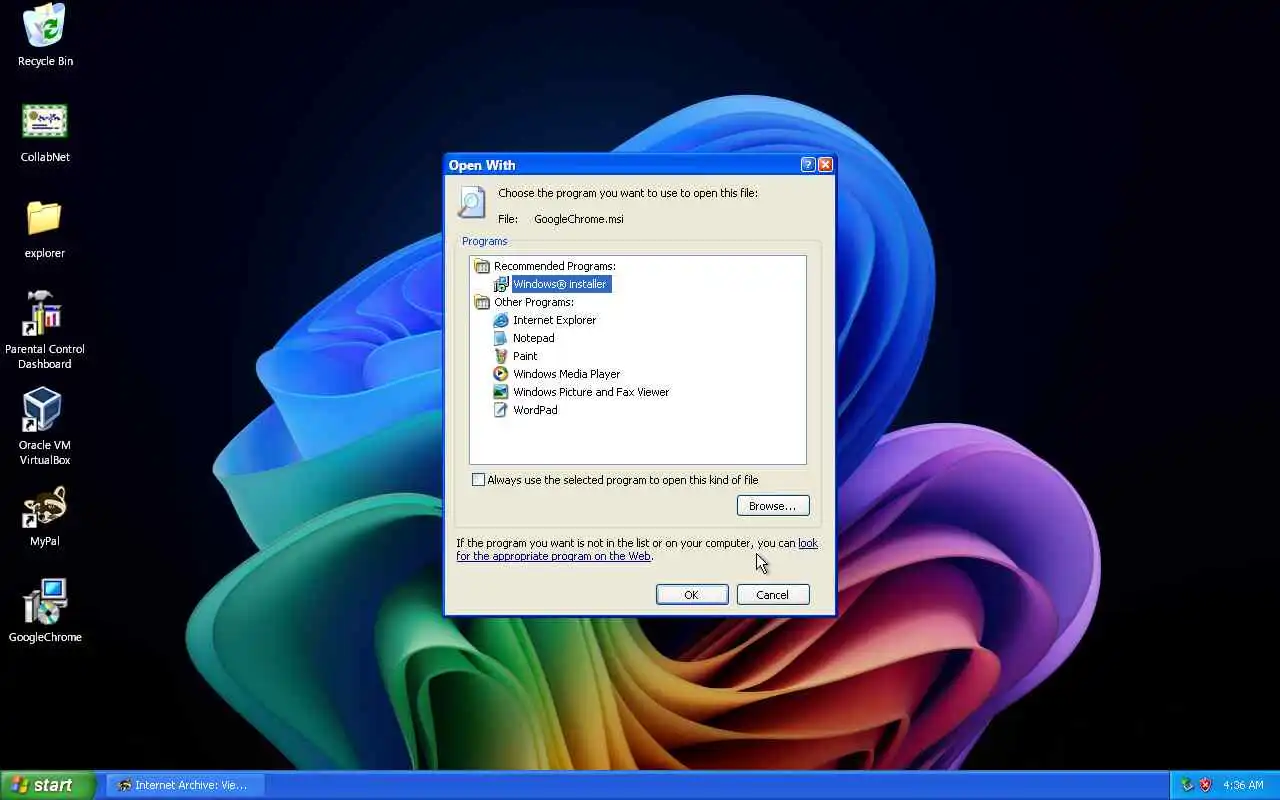Close the Open With dialog

coord(825,165)
